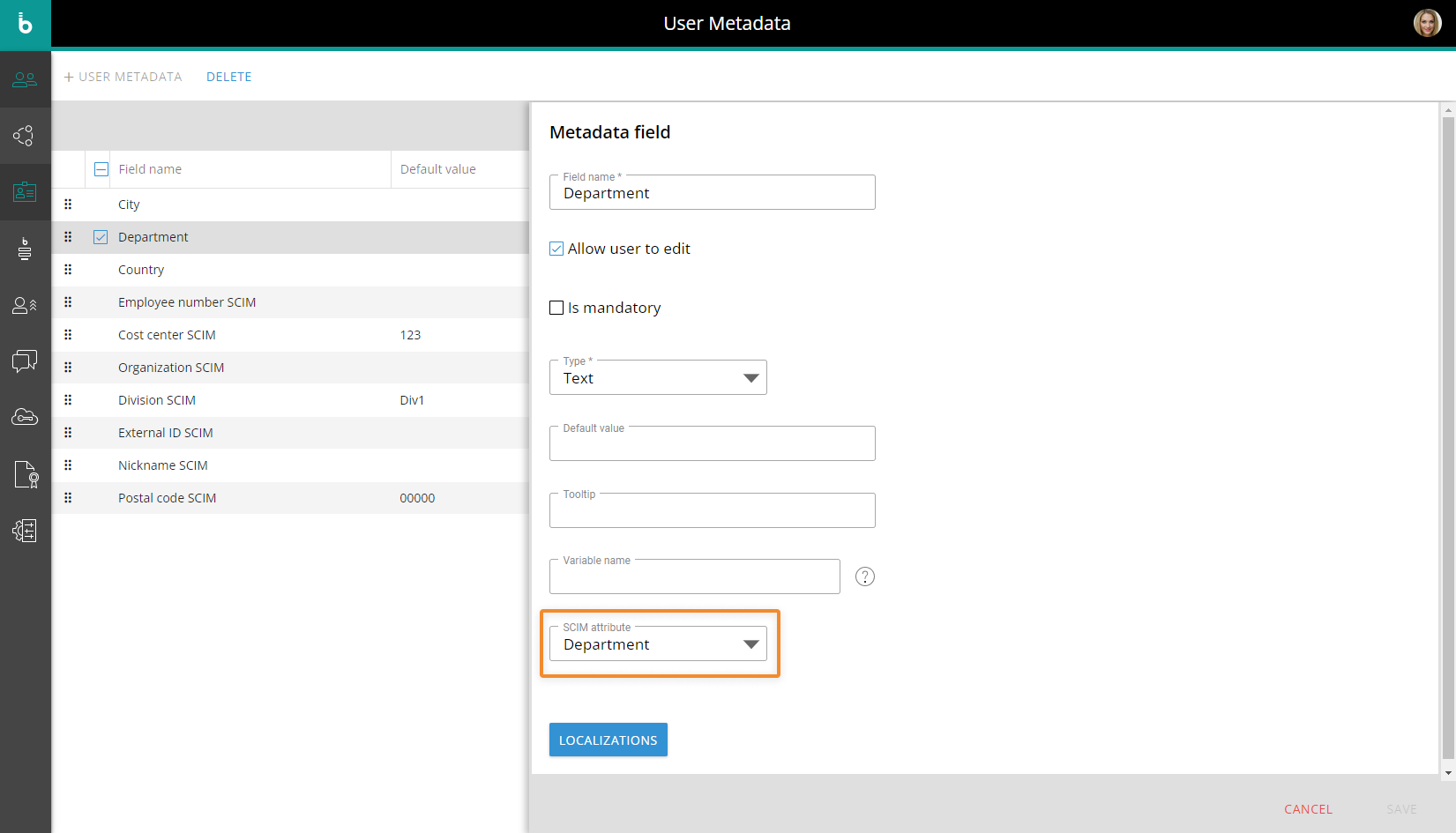Toggle Allow user to edit checkbox
Image resolution: width=1456 pixels, height=833 pixels.
click(x=556, y=249)
